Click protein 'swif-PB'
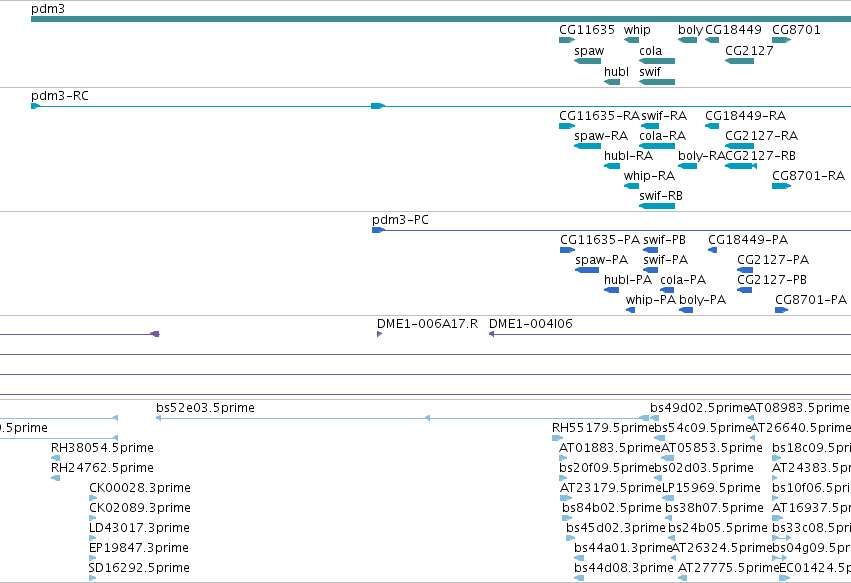This screenshot has width=851, height=583. [x=664, y=240]
